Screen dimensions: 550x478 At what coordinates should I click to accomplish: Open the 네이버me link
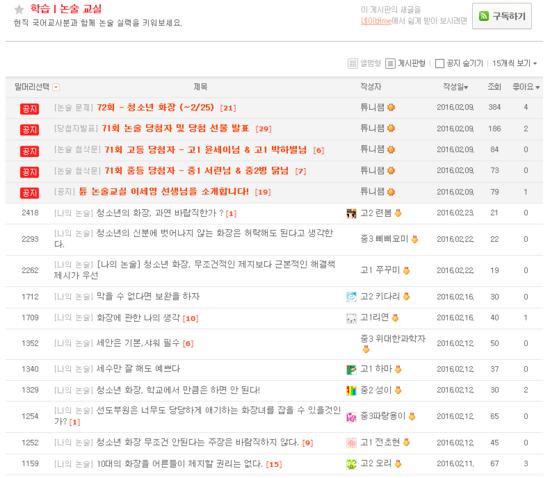(376, 21)
